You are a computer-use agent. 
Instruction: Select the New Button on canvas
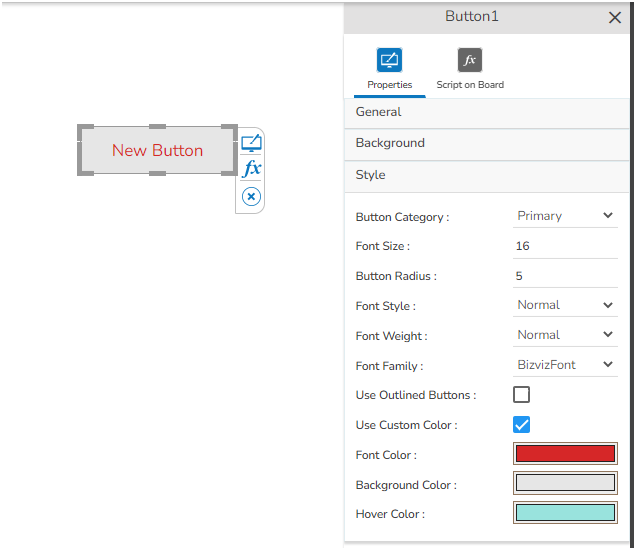157,151
